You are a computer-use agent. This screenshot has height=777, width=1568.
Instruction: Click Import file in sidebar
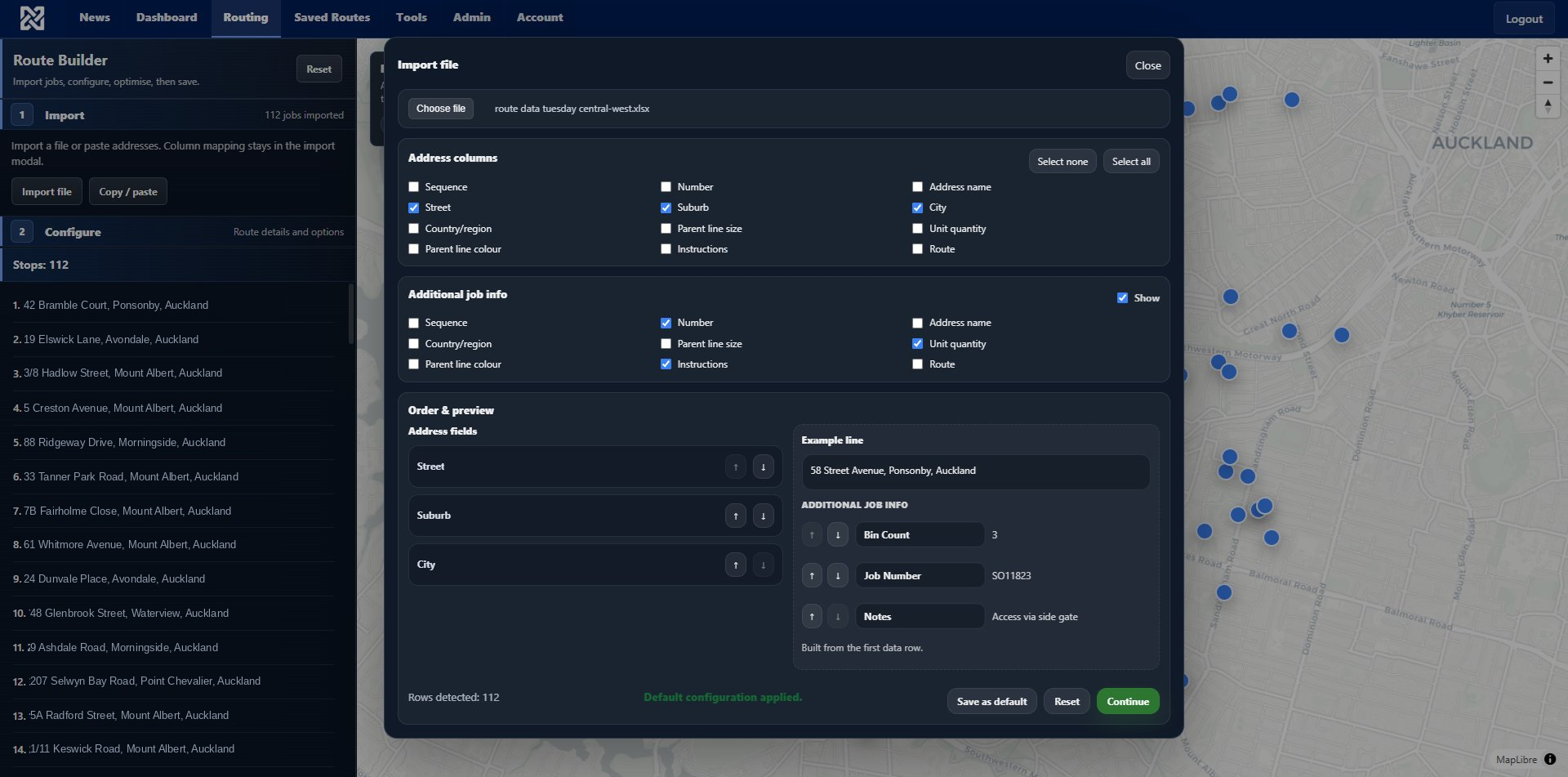click(x=47, y=192)
